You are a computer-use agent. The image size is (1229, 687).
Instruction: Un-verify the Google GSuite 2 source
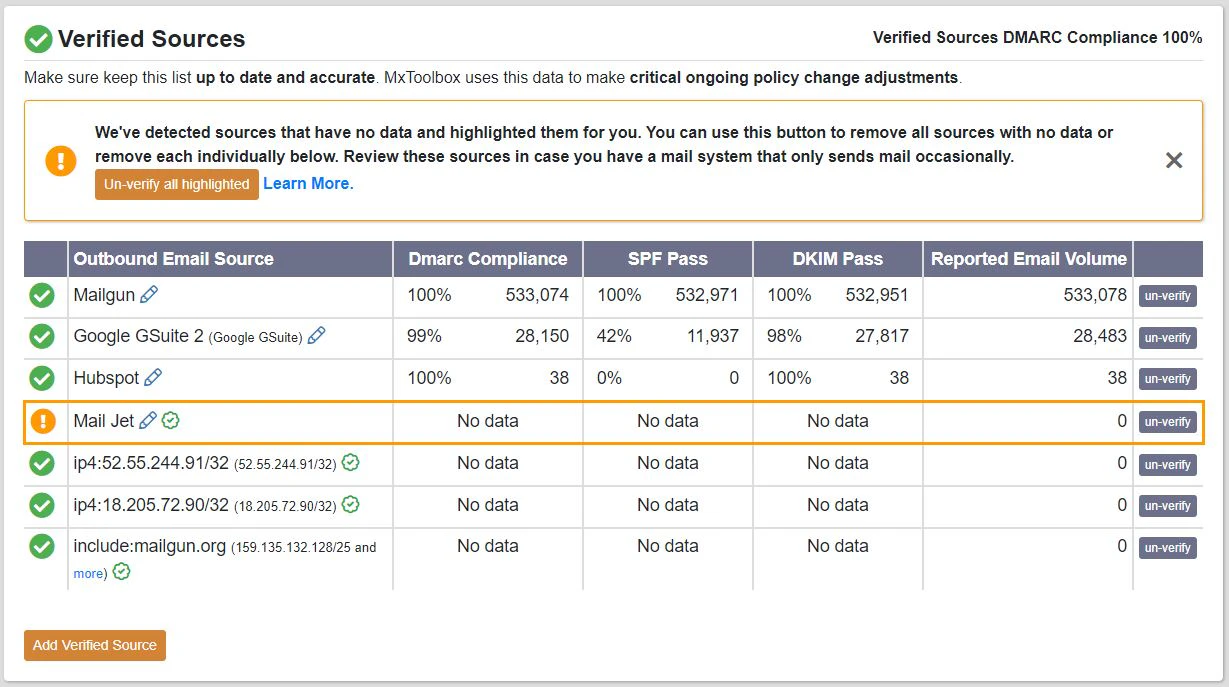[x=1167, y=337]
